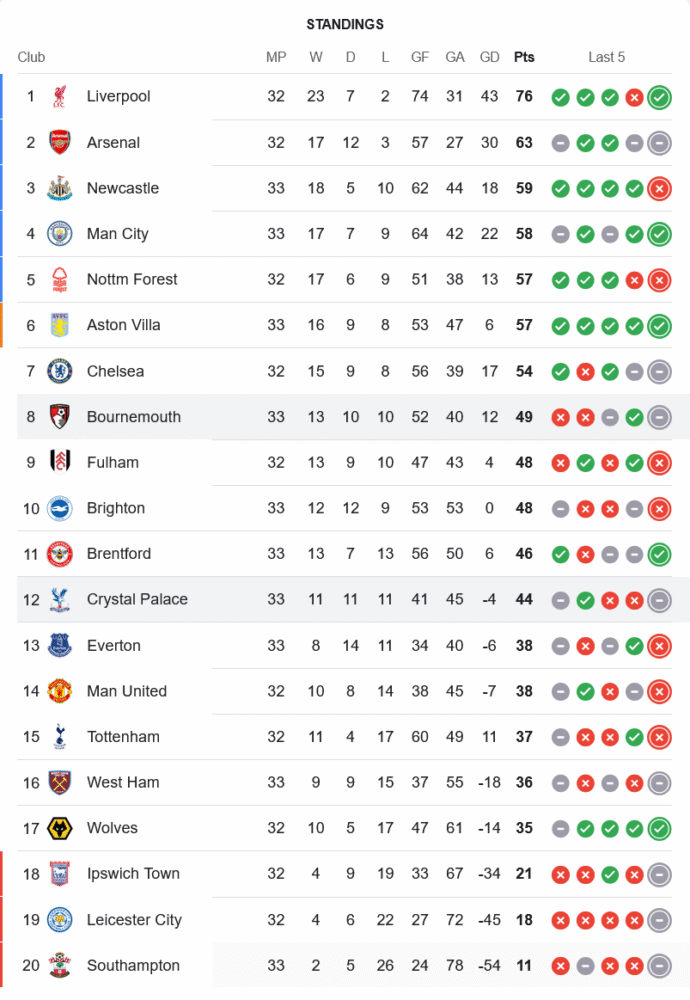
Task: Open the Bournemouth team link
Action: pos(133,417)
